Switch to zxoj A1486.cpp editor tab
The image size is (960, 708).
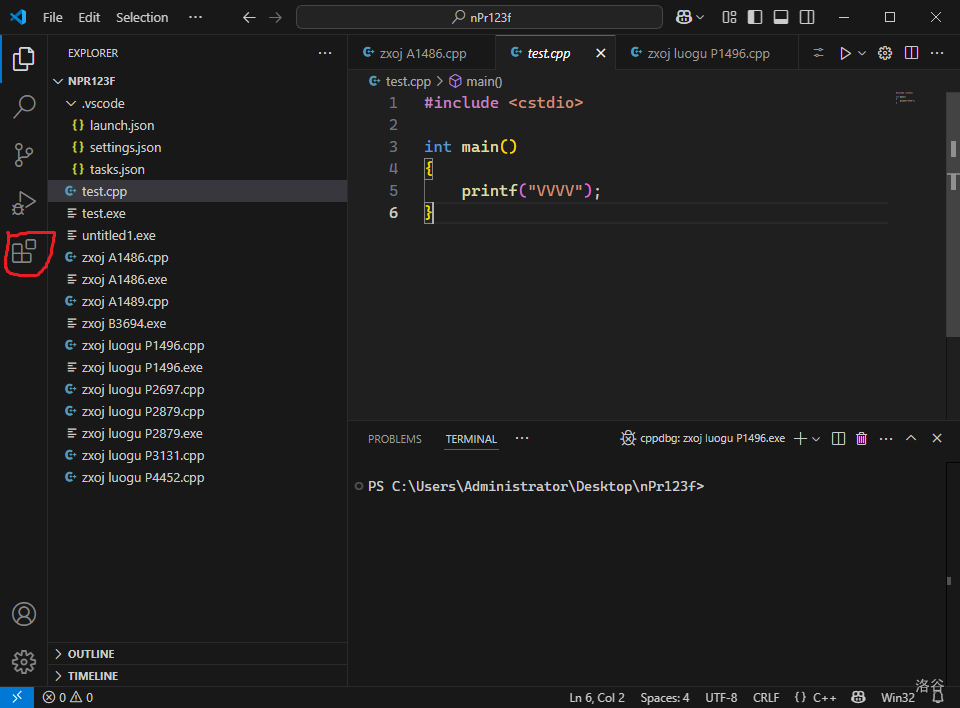pyautogui.click(x=421, y=53)
